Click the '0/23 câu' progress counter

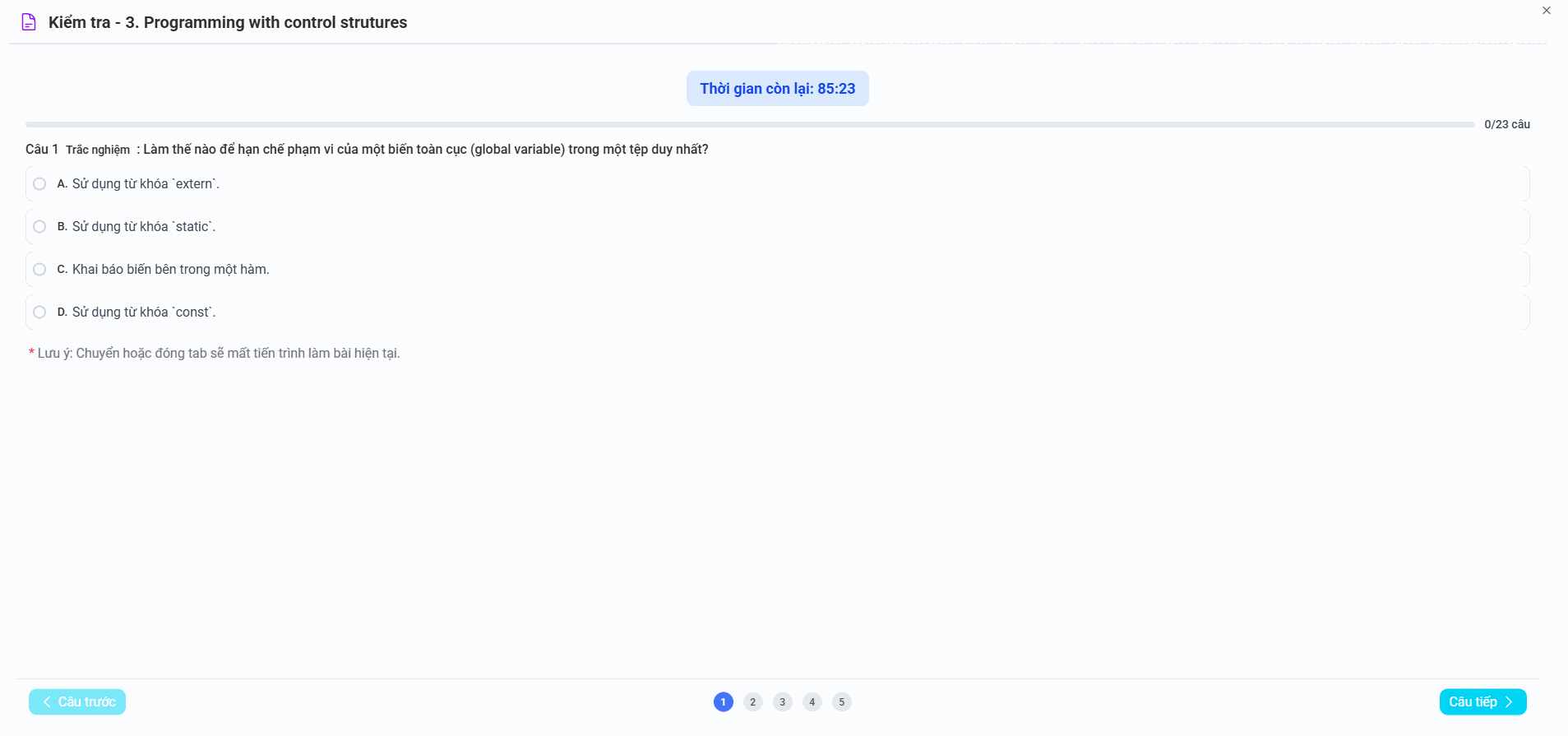pyautogui.click(x=1506, y=125)
